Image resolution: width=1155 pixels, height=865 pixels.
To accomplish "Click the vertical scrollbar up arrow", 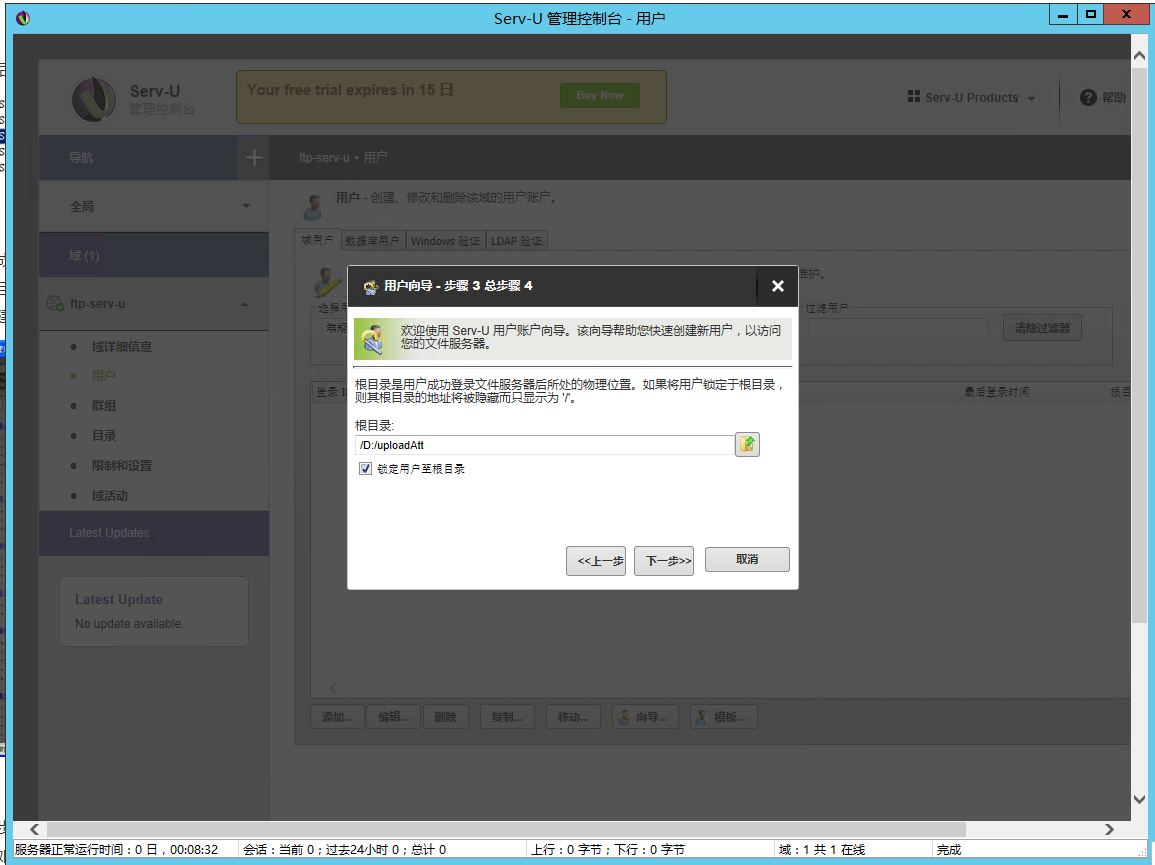I will click(1139, 56).
